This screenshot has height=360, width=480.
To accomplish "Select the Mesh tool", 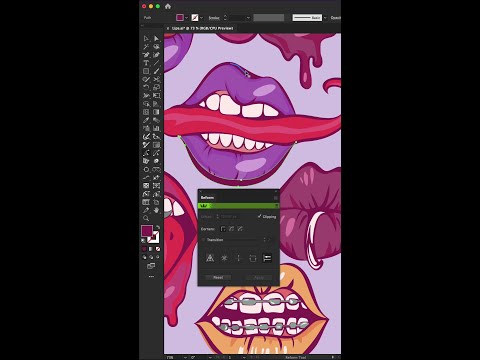I will point(146,112).
